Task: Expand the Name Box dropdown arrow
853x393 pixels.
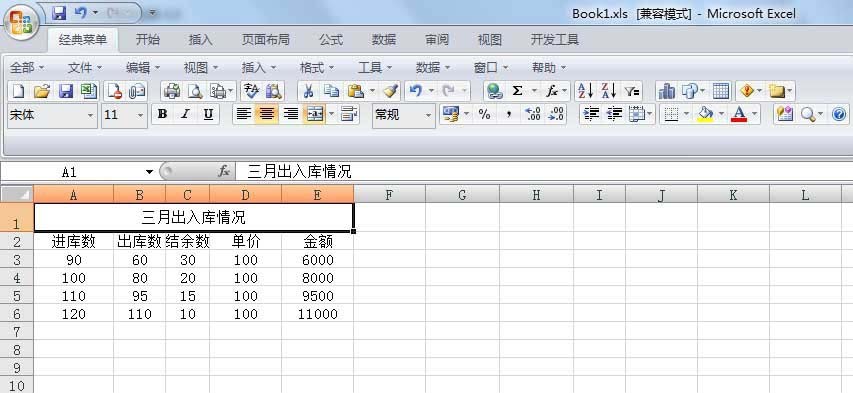Action: pyautogui.click(x=149, y=172)
